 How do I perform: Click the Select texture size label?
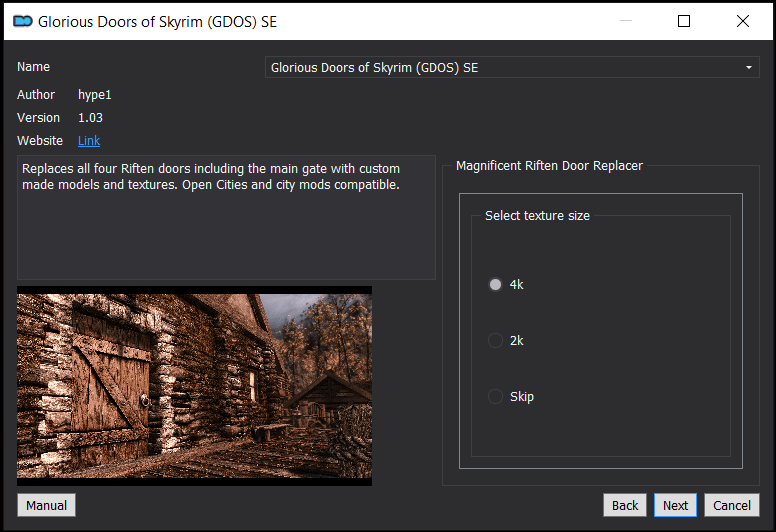[x=537, y=216]
